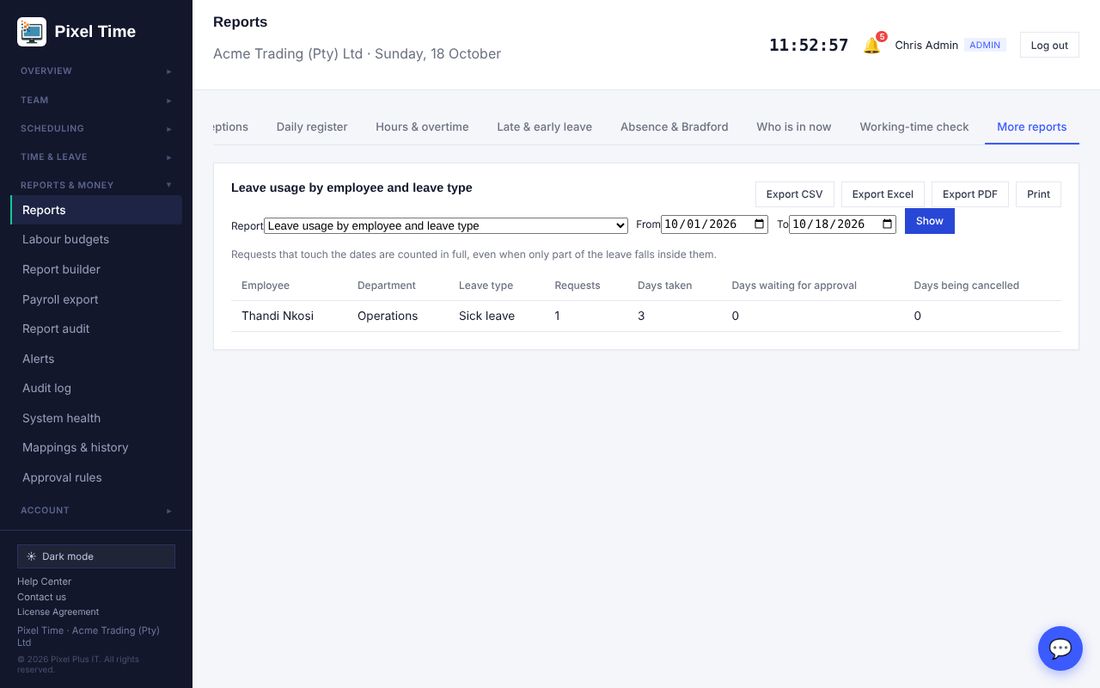
Task: Switch to the Working-time check tab
Action: 914,127
